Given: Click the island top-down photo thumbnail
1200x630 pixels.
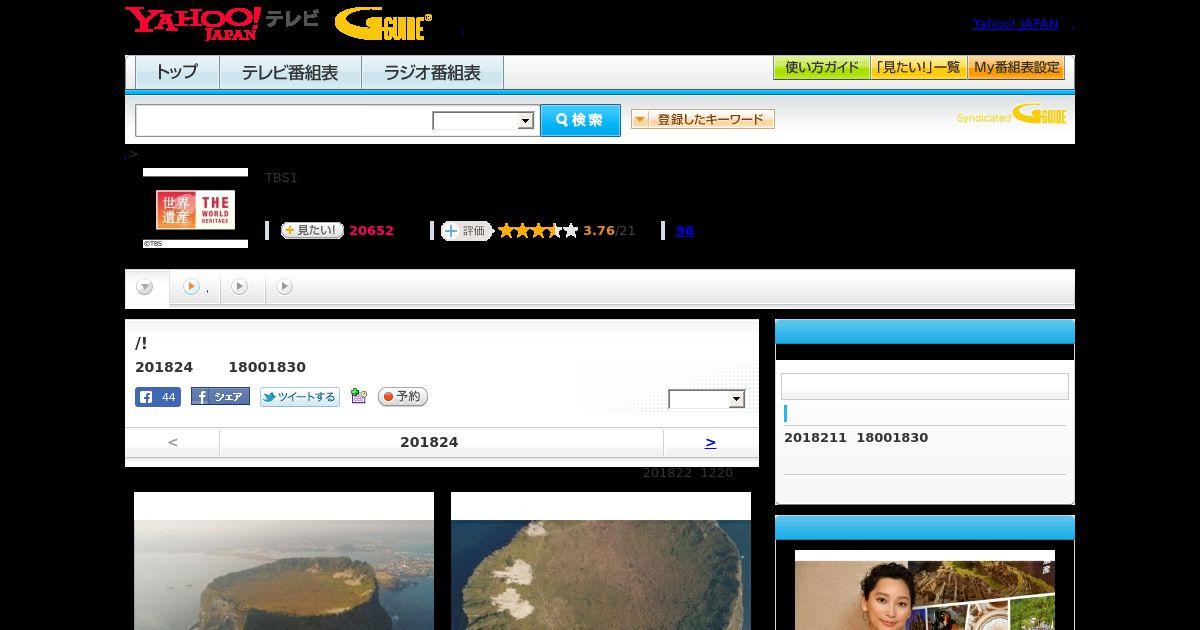Looking at the screenshot, I should 601,561.
